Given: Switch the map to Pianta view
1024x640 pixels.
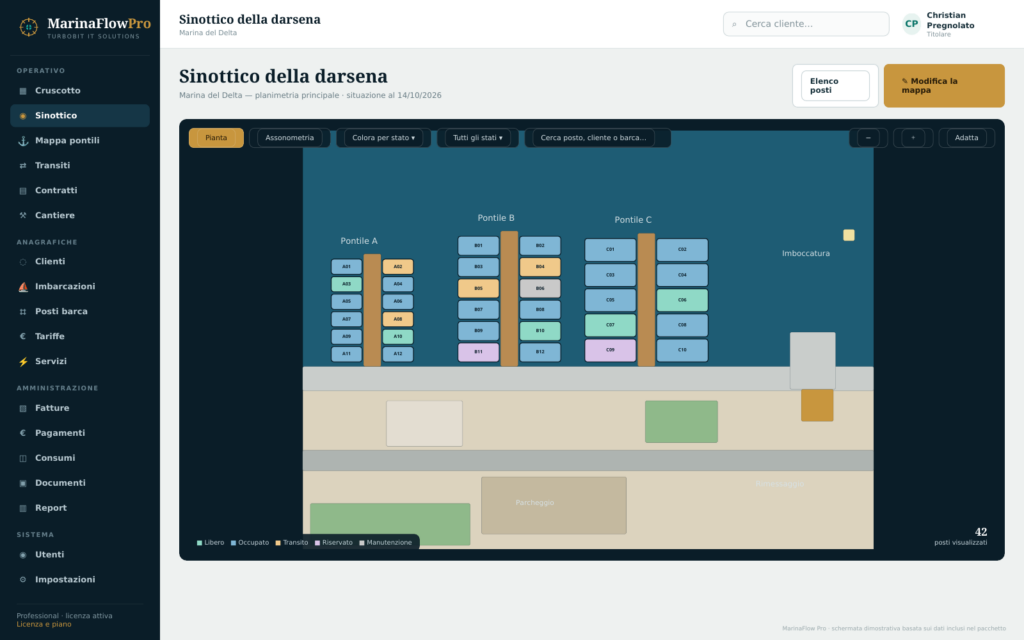Looking at the screenshot, I should click(x=216, y=138).
